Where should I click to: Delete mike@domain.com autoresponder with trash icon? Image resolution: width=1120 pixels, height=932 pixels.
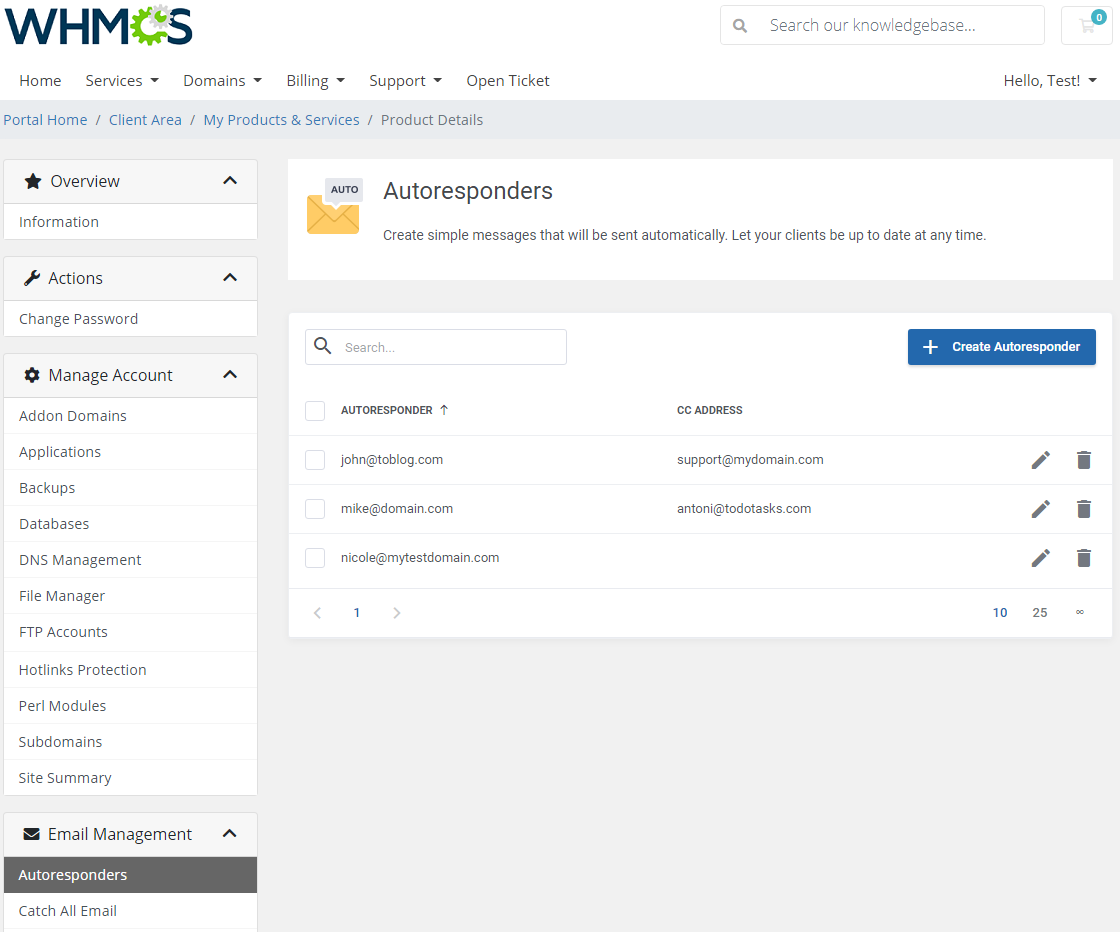pos(1084,509)
